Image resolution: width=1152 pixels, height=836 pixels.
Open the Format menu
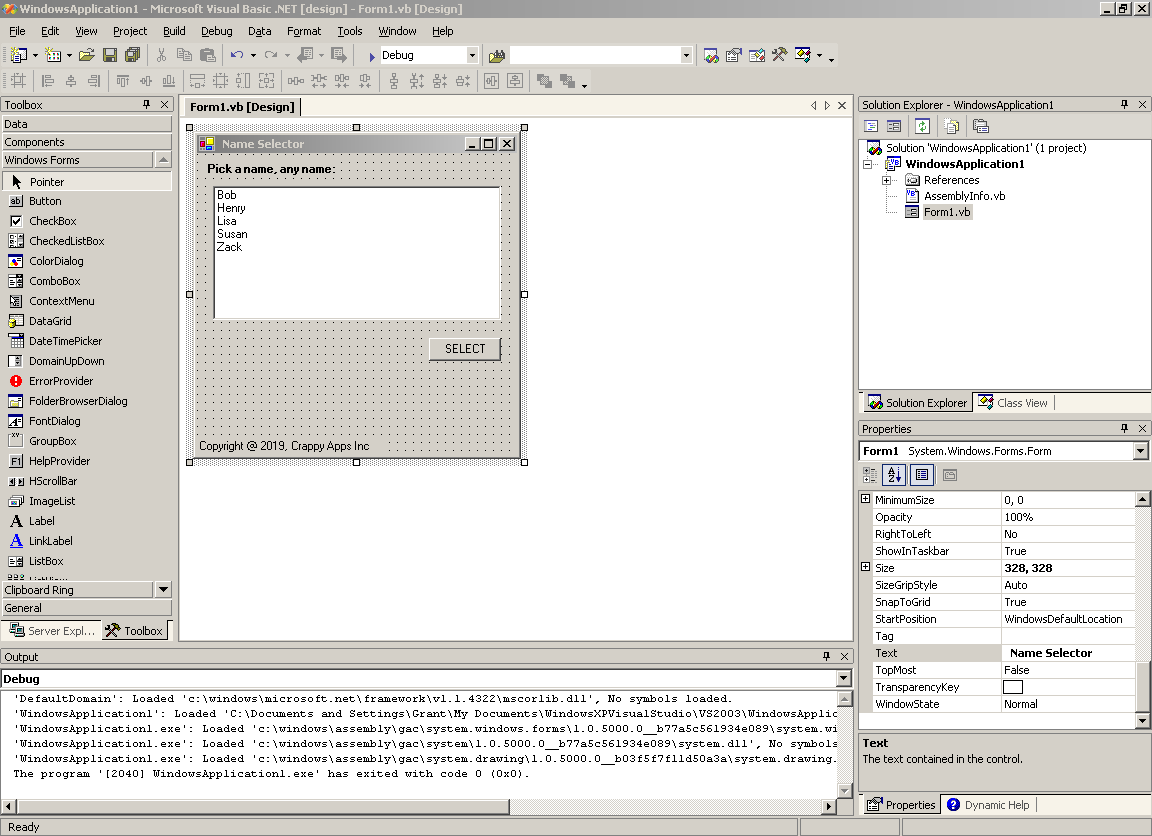click(304, 31)
